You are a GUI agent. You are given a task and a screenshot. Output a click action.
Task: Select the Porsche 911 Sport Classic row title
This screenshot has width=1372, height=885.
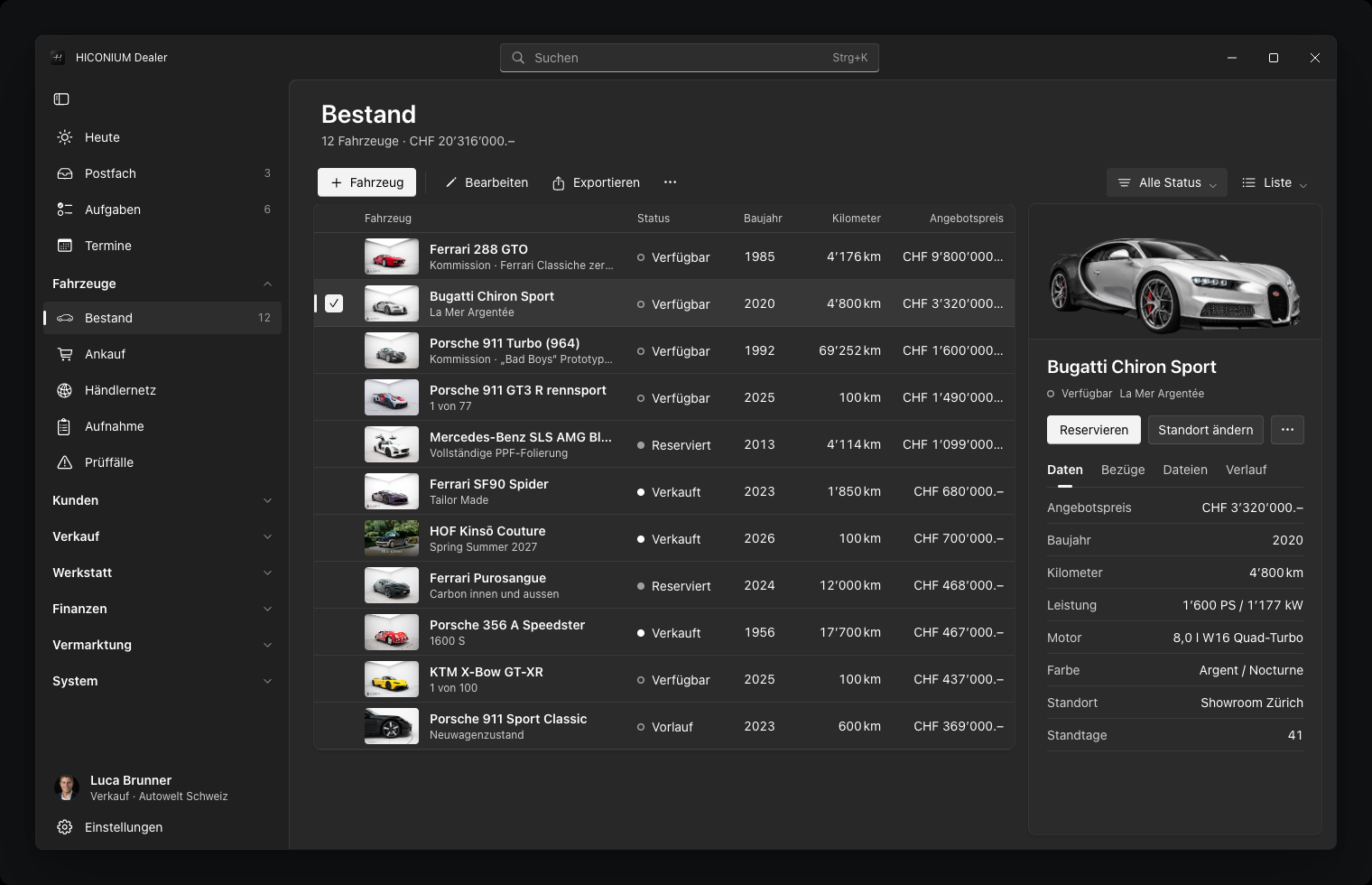point(508,719)
